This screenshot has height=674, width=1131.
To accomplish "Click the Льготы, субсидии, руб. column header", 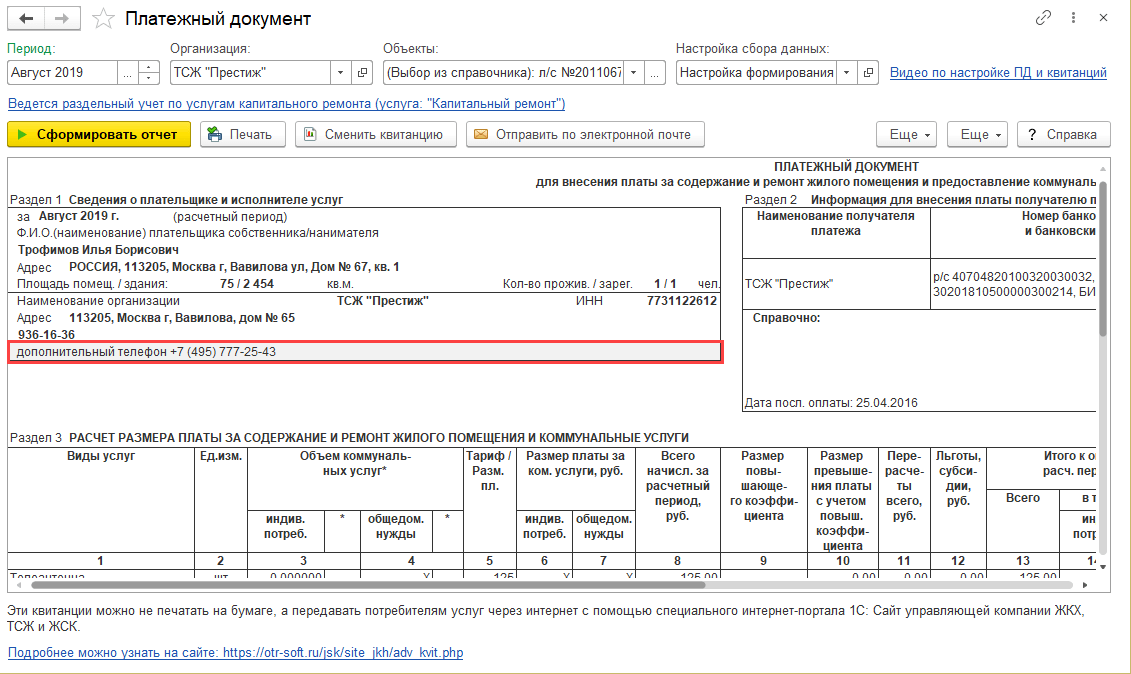I will click(x=958, y=500).
